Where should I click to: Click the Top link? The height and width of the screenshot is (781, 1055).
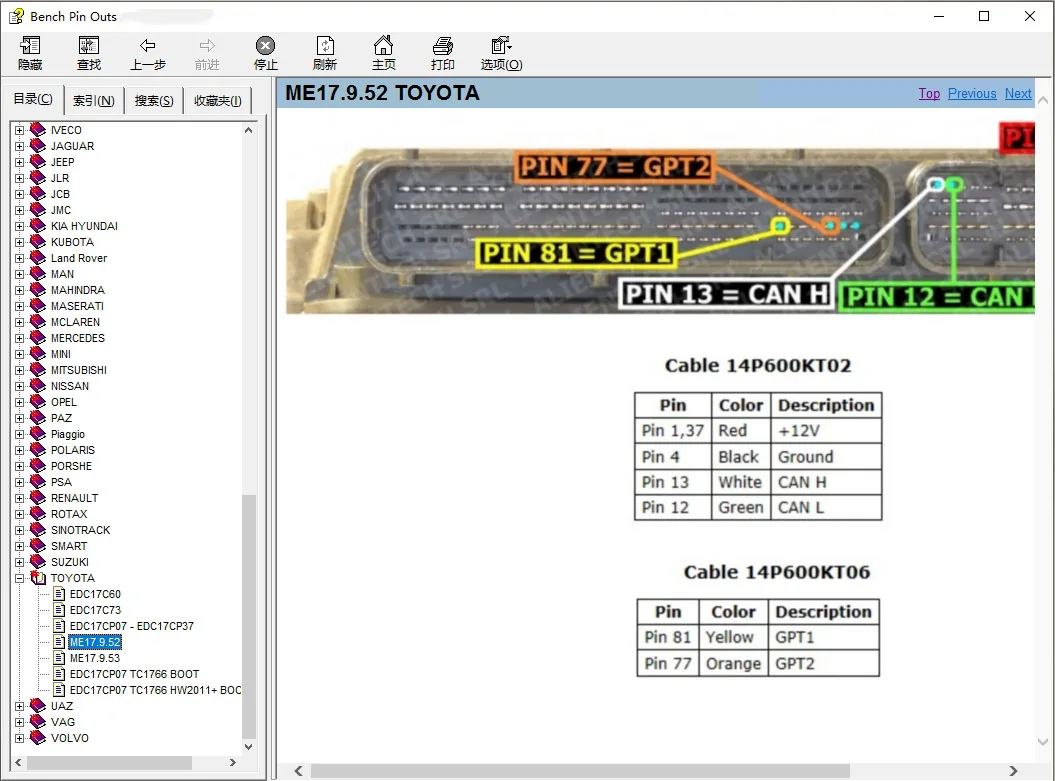pyautogui.click(x=929, y=94)
